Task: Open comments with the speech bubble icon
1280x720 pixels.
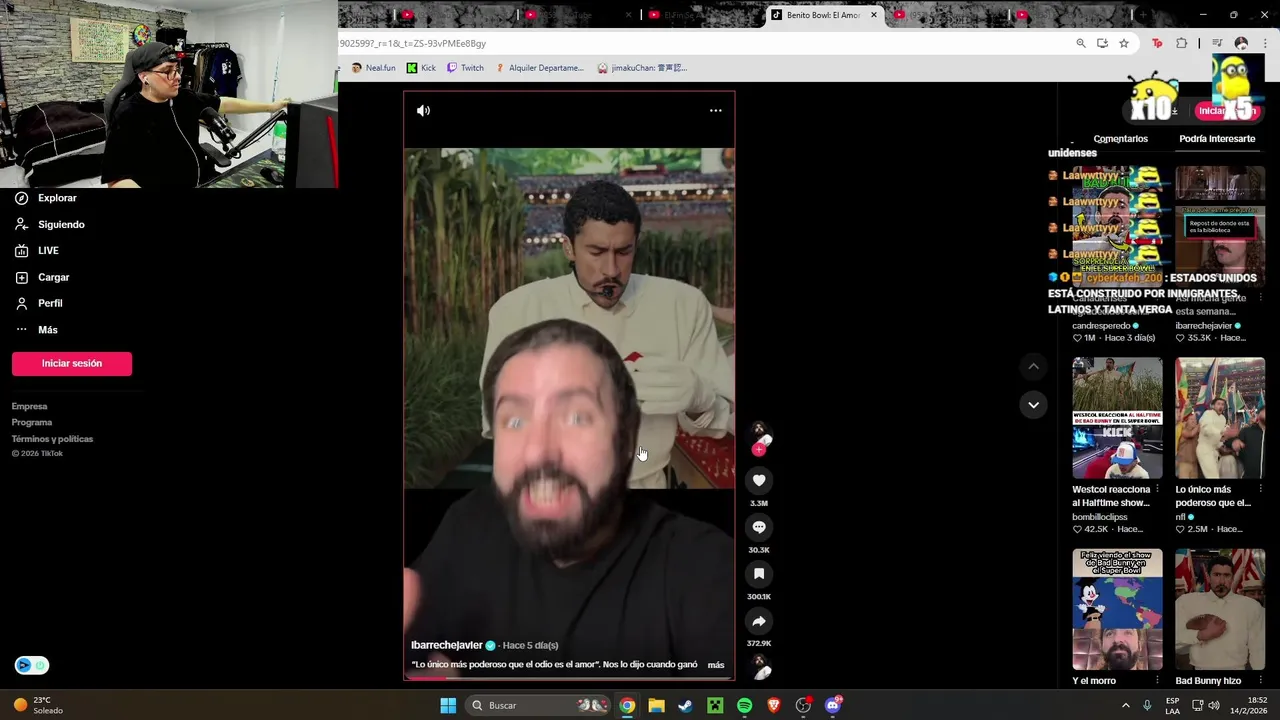Action: [759, 527]
